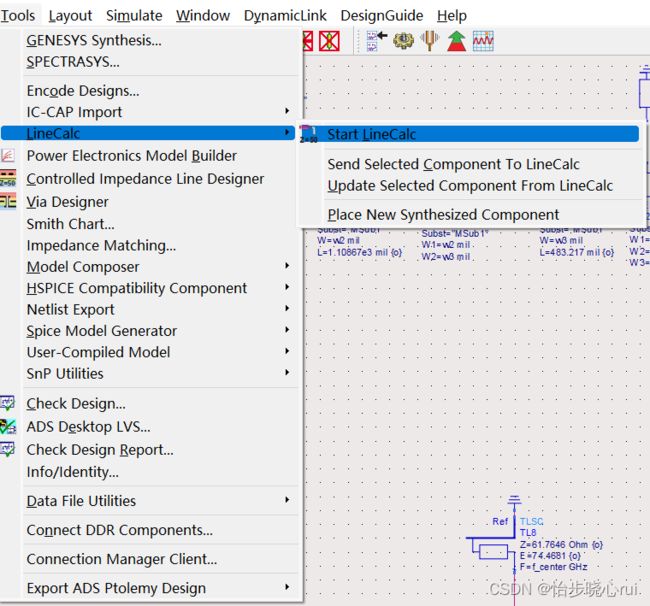Click GENESYS Synthesis menu entry
650x606 pixels.
94,40
